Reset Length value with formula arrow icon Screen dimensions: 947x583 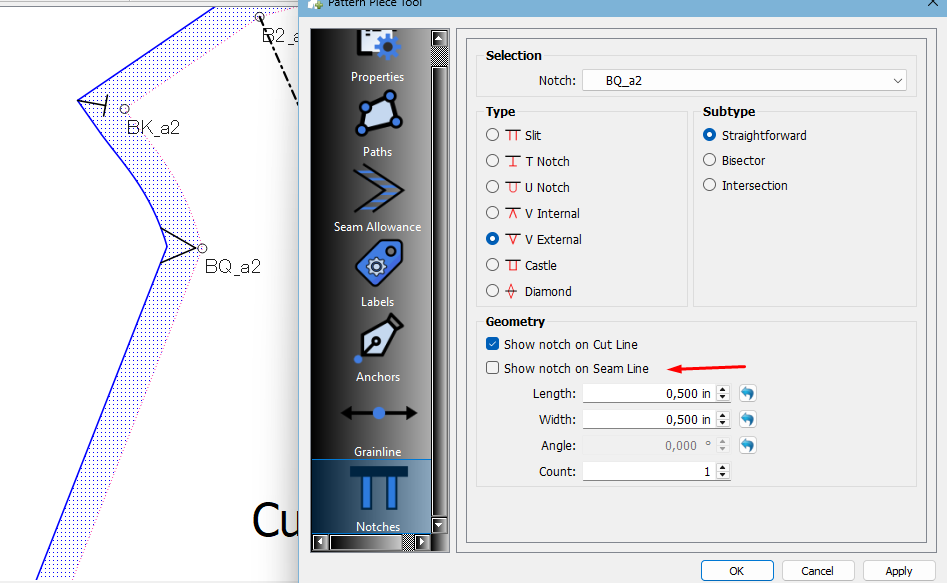[748, 394]
